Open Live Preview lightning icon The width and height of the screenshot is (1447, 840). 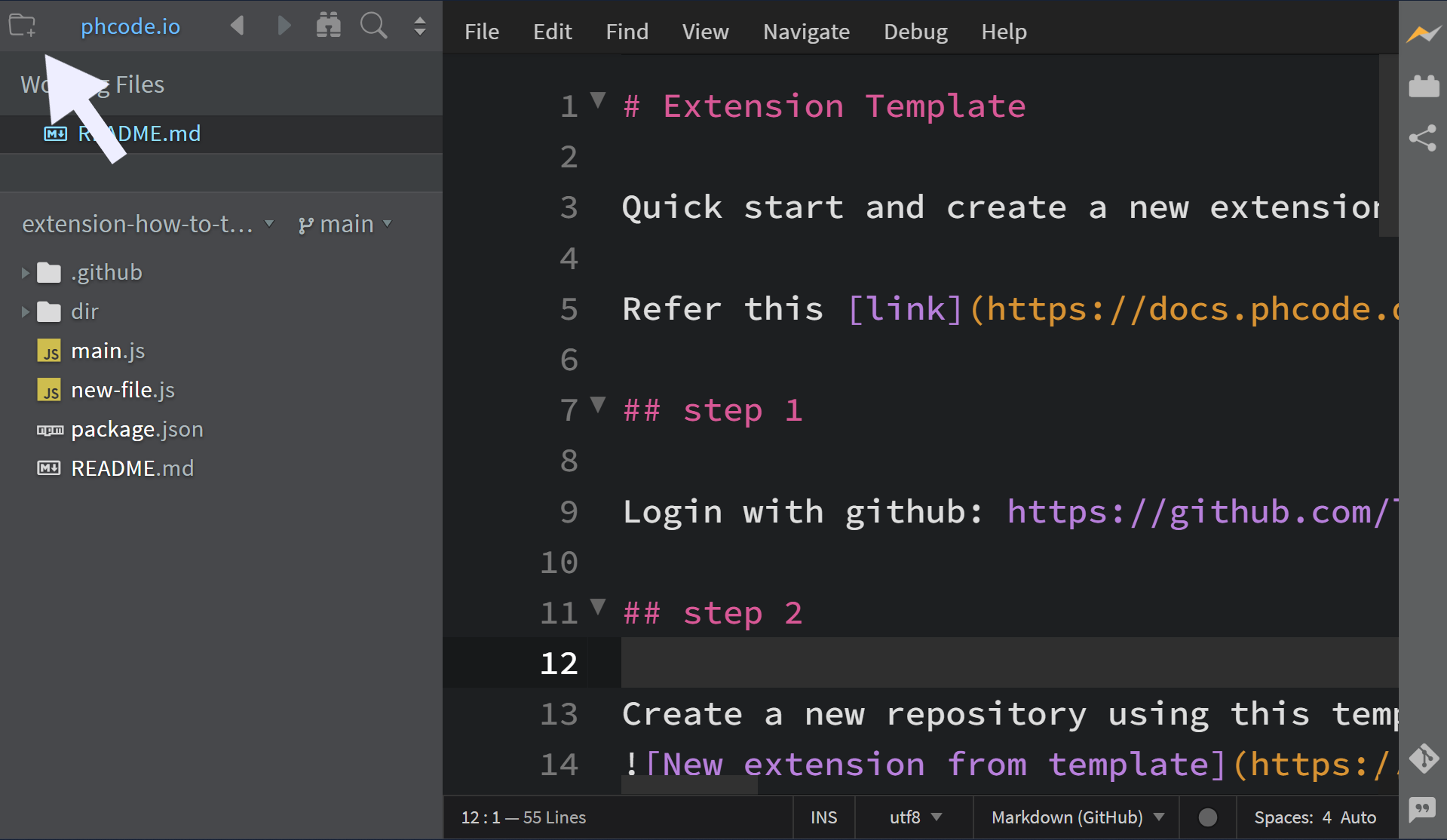1424,34
